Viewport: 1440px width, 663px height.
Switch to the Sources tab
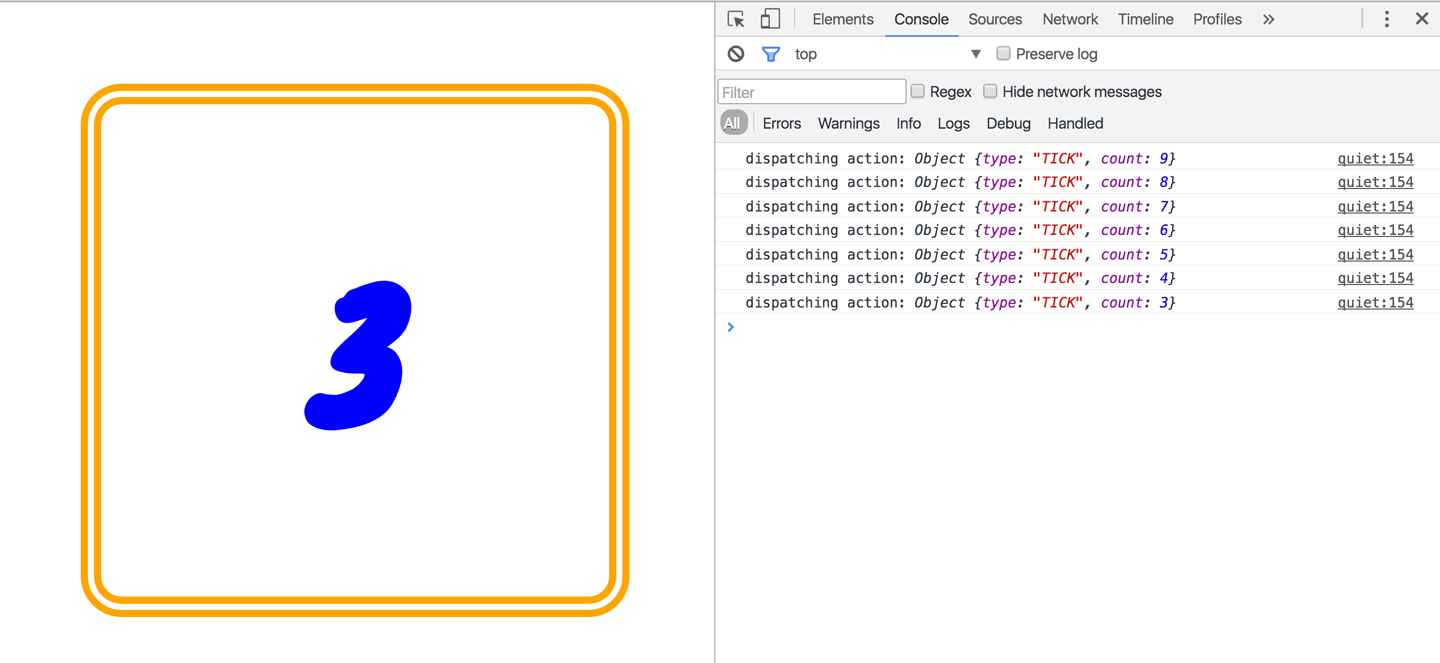tap(994, 19)
